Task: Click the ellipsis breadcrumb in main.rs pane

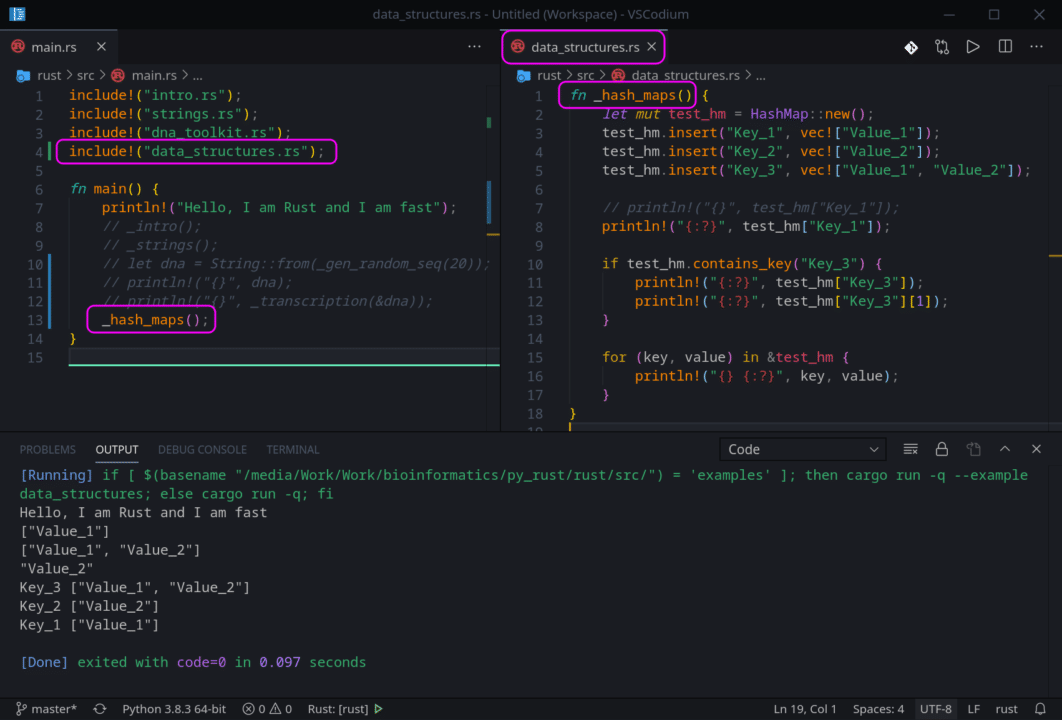Action: (197, 76)
